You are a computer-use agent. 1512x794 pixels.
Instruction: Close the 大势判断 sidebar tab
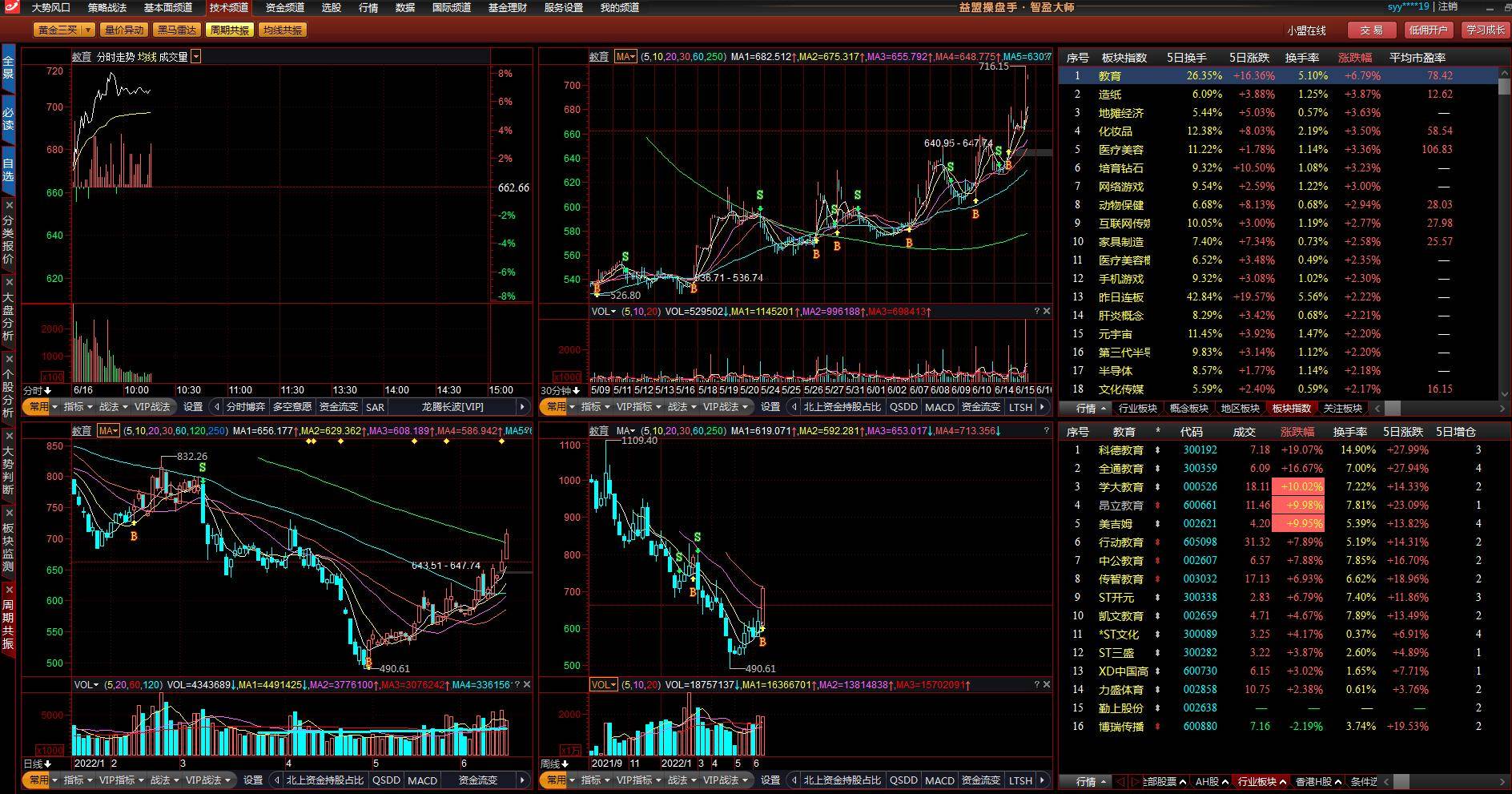tap(9, 436)
